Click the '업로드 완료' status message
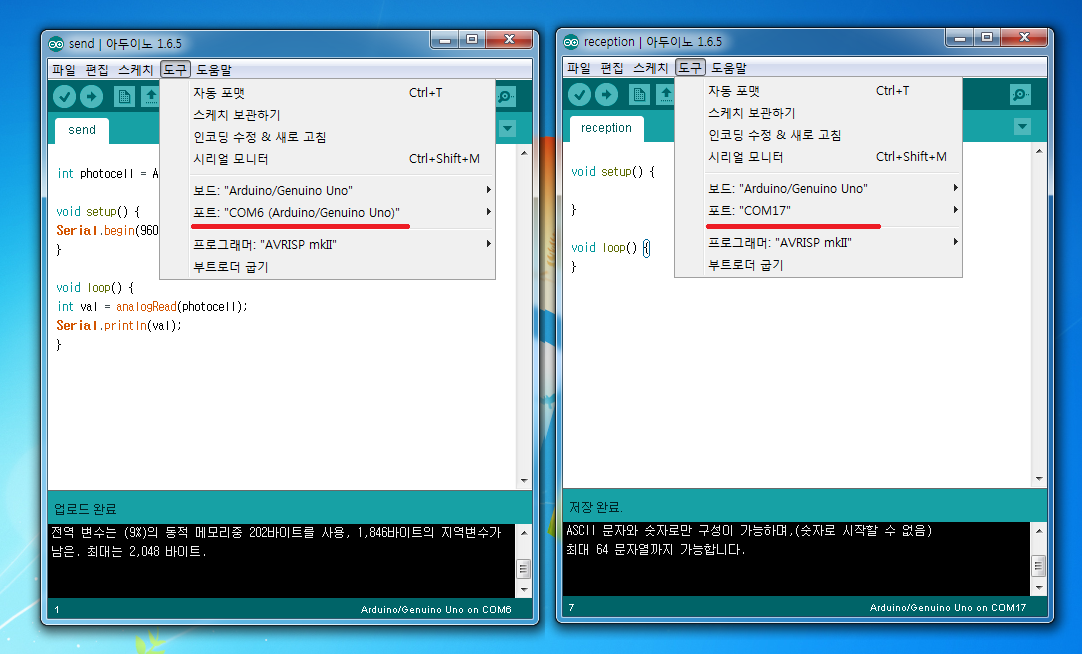Screen dimensions: 1082x654 (85, 509)
